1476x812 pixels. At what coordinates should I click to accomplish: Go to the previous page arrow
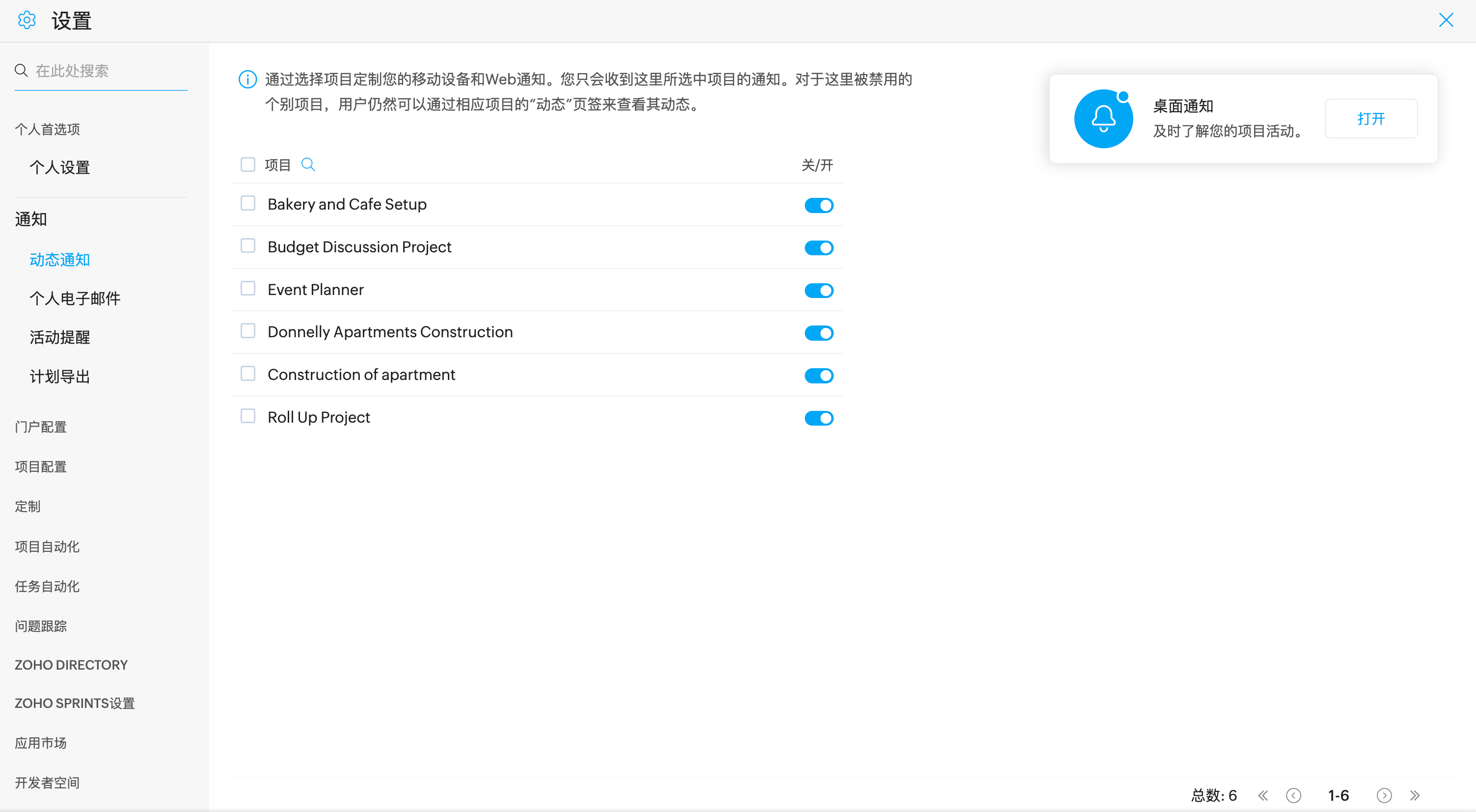tap(1293, 795)
